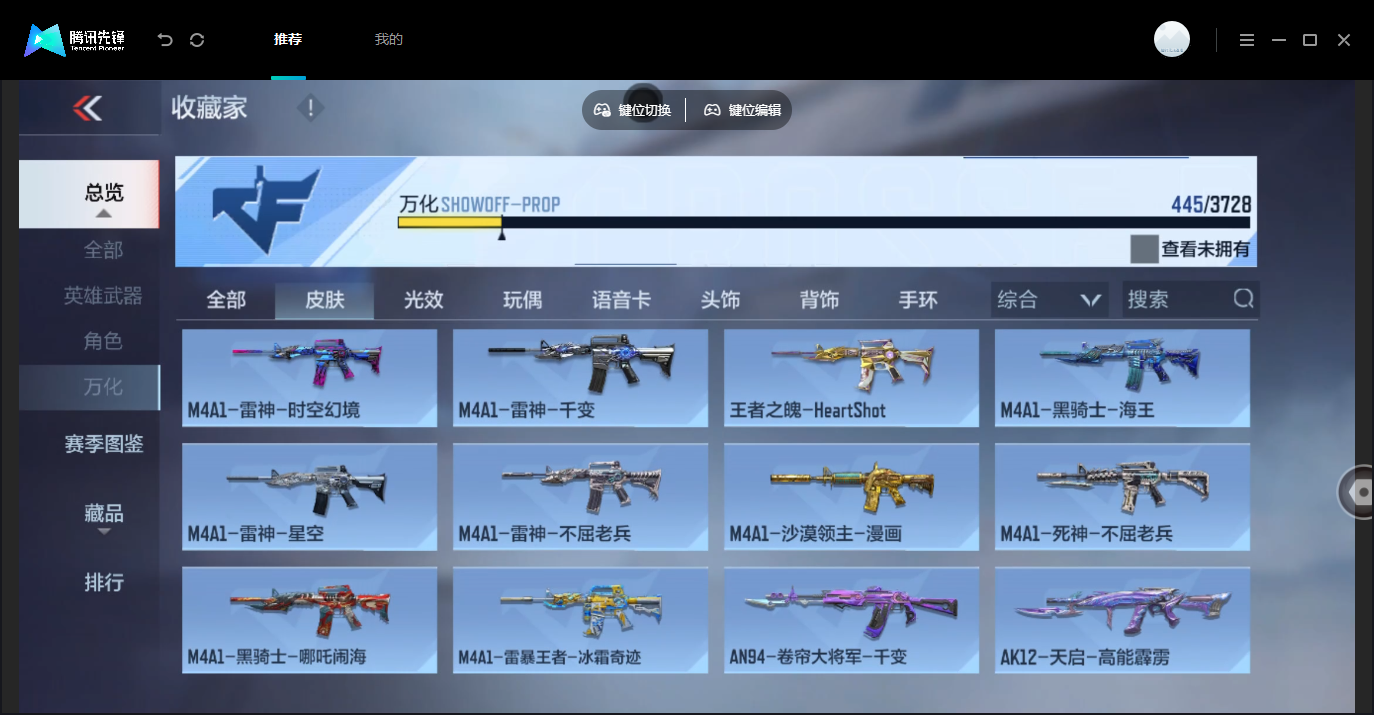Click the 万化 SHOWOFF-PROP label
Viewport: 1374px width, 715px height.
480,204
